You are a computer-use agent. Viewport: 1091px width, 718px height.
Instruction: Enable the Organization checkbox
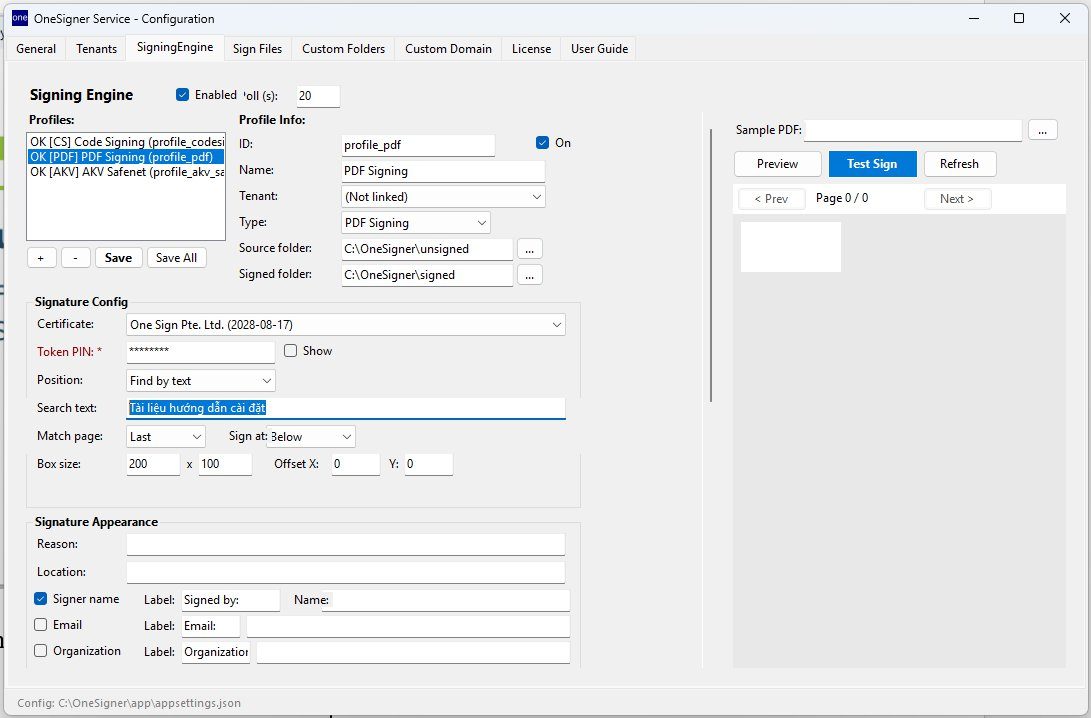(x=40, y=651)
